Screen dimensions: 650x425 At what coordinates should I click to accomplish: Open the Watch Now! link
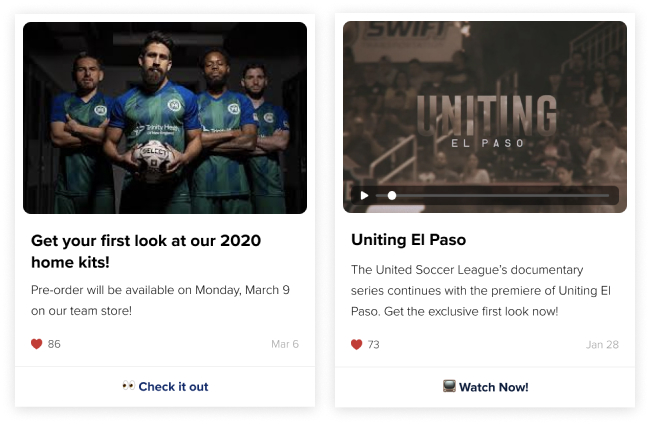point(494,387)
